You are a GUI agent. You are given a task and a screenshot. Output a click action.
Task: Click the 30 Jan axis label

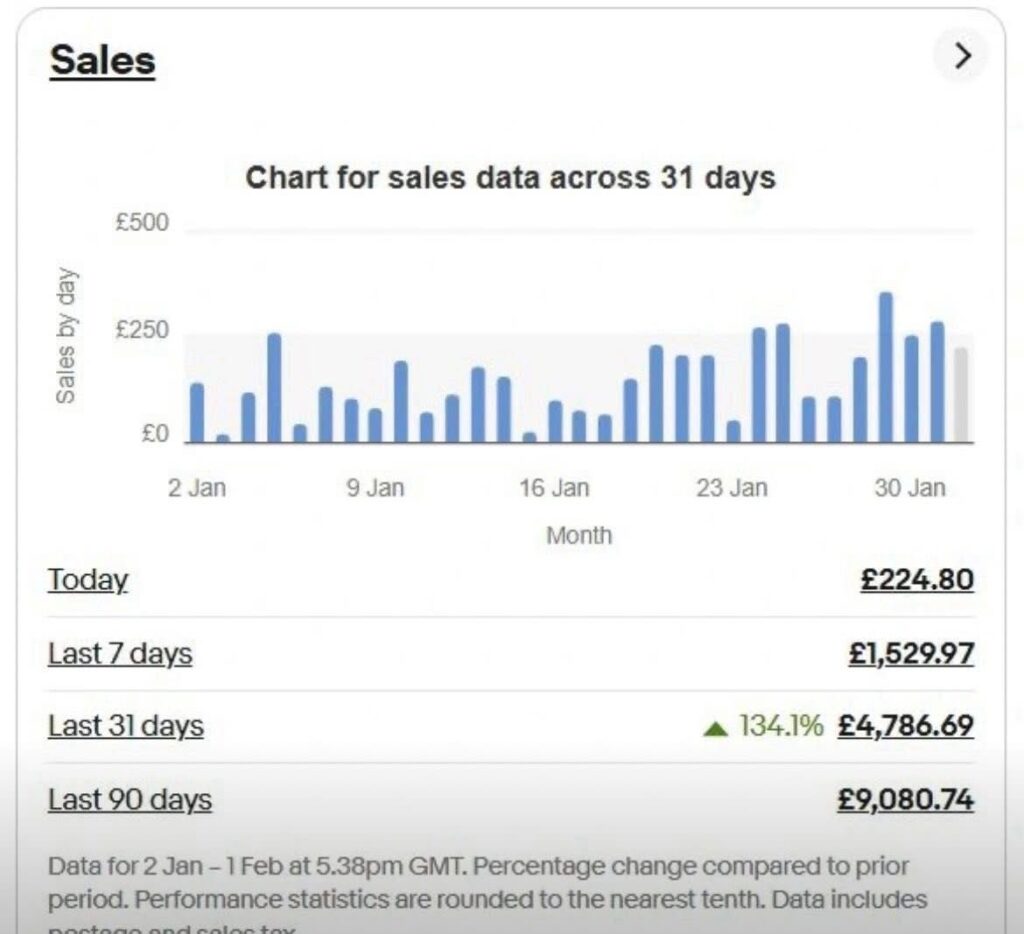(909, 488)
